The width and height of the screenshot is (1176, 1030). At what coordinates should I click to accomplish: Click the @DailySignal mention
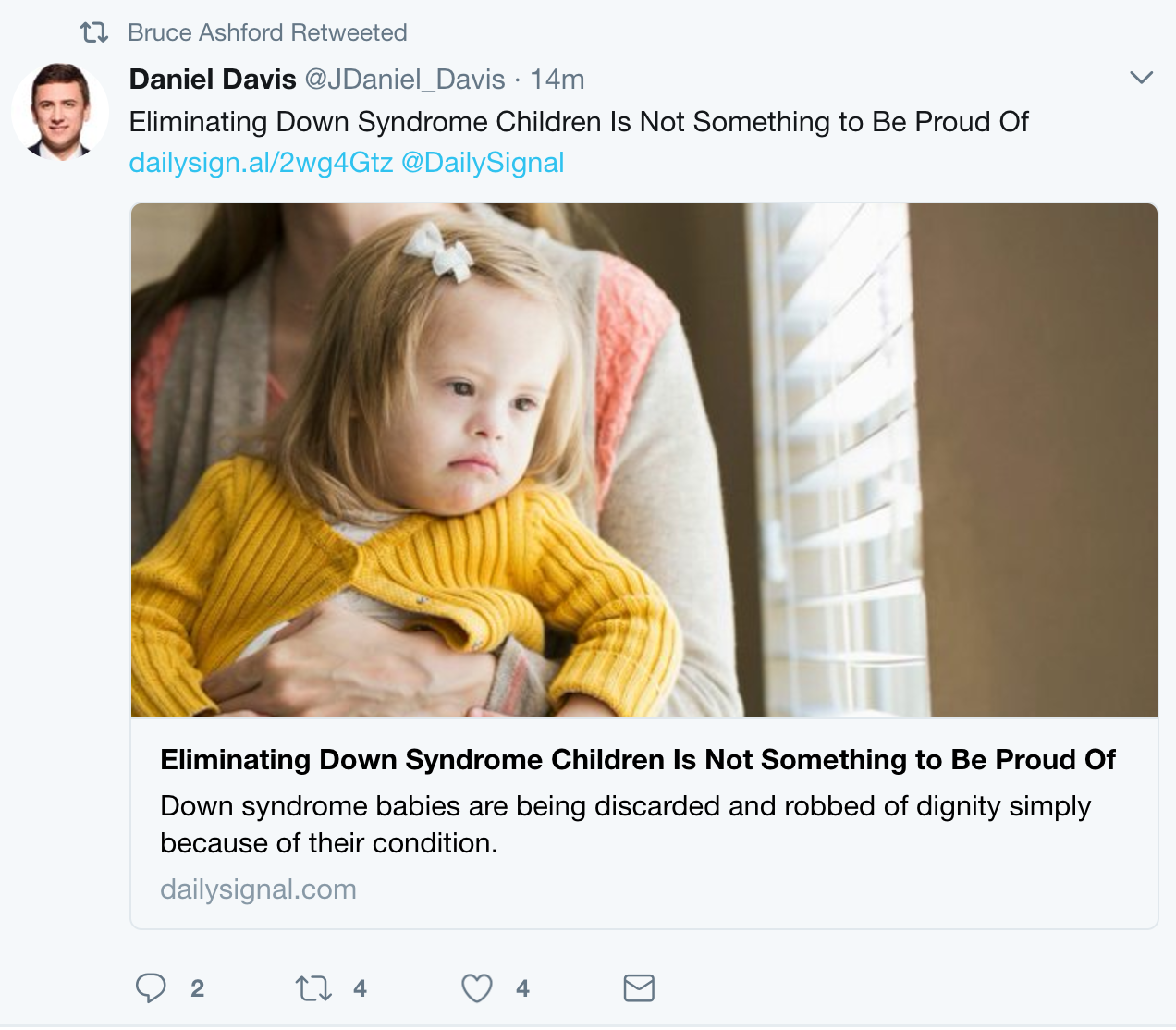[483, 163]
